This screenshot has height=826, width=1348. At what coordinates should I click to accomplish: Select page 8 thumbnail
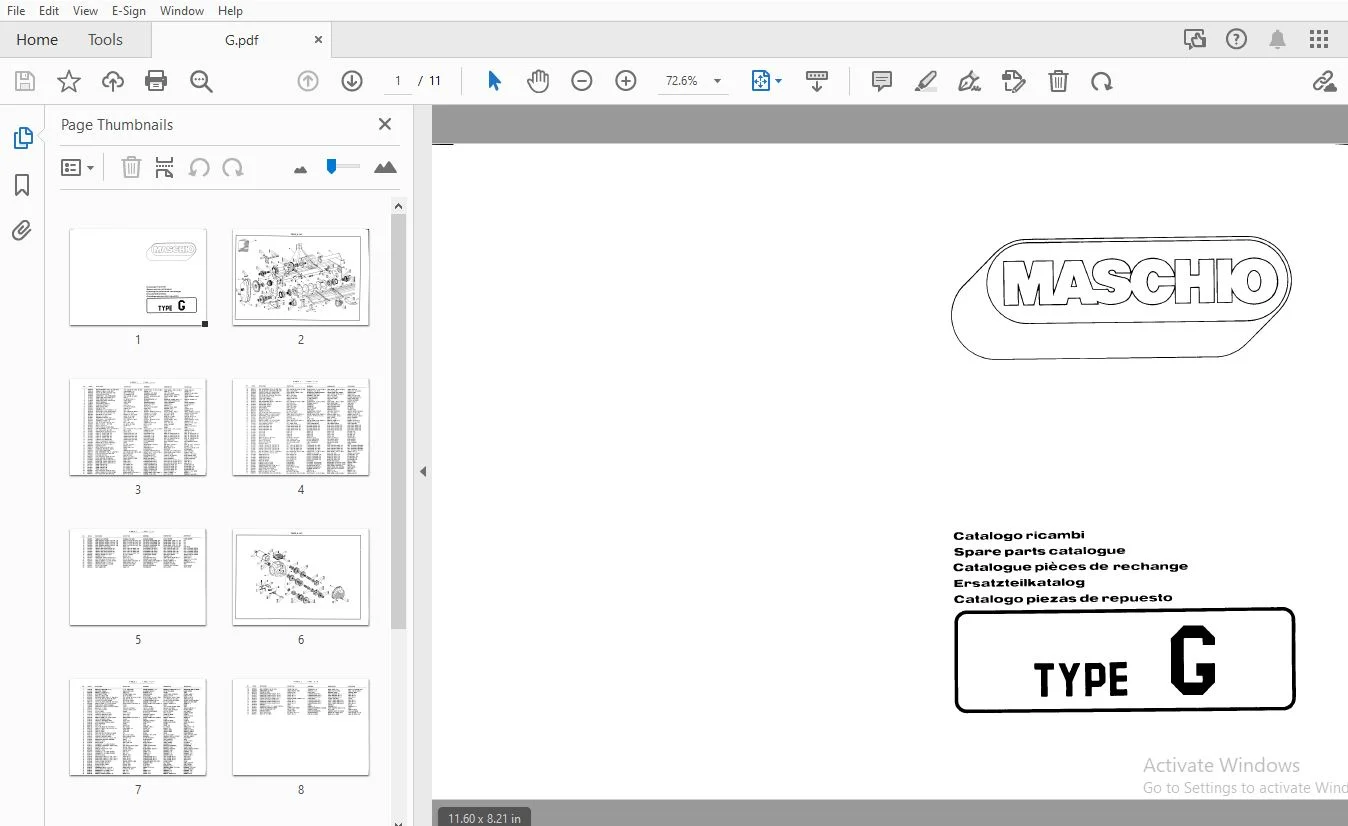(x=301, y=727)
